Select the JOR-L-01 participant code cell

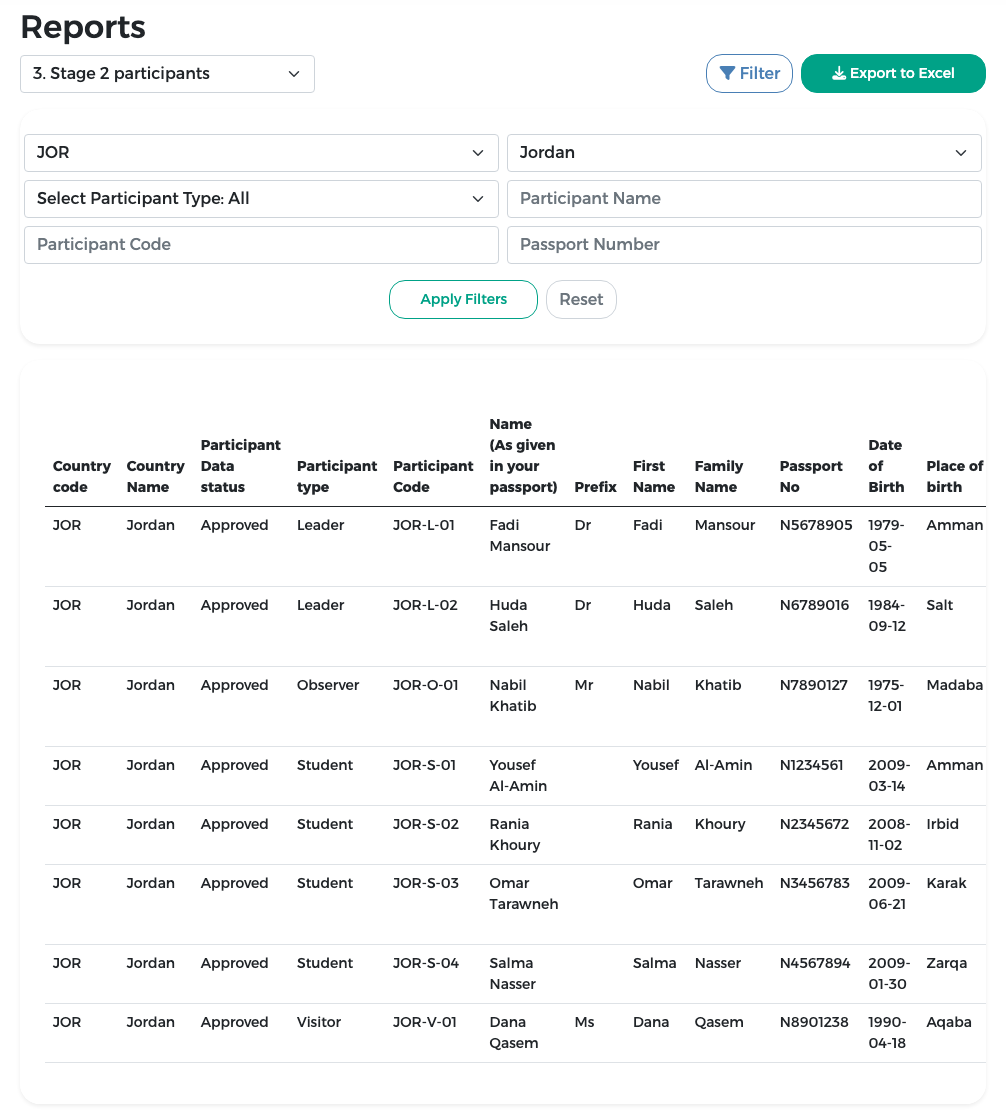[x=424, y=525]
